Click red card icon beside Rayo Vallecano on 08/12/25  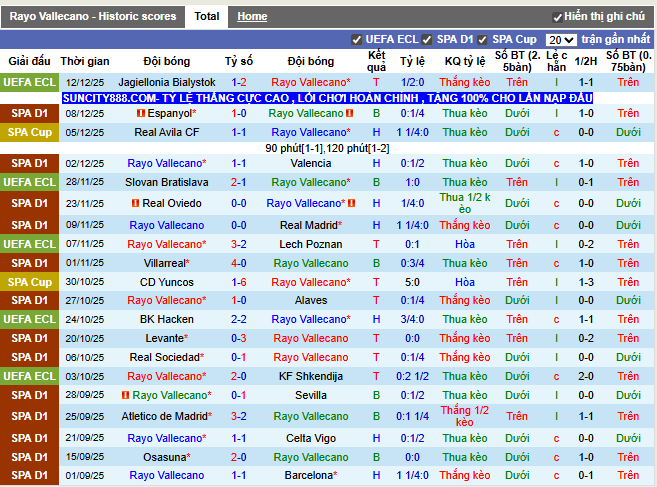pos(349,113)
